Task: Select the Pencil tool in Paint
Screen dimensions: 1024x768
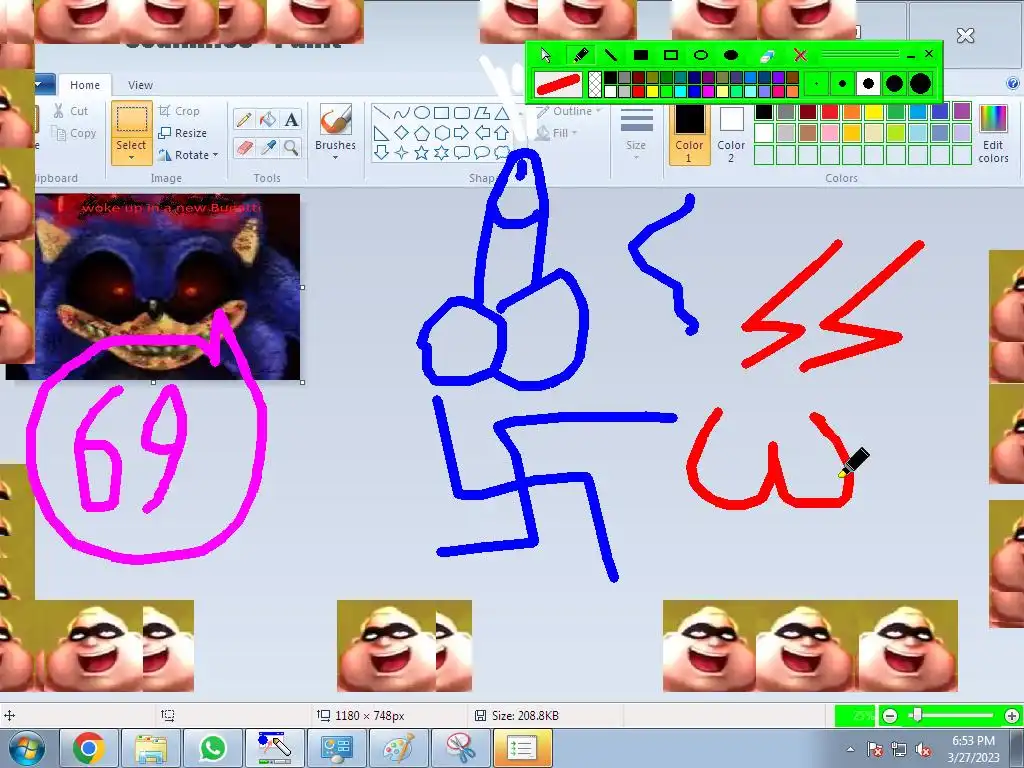Action: coord(244,120)
